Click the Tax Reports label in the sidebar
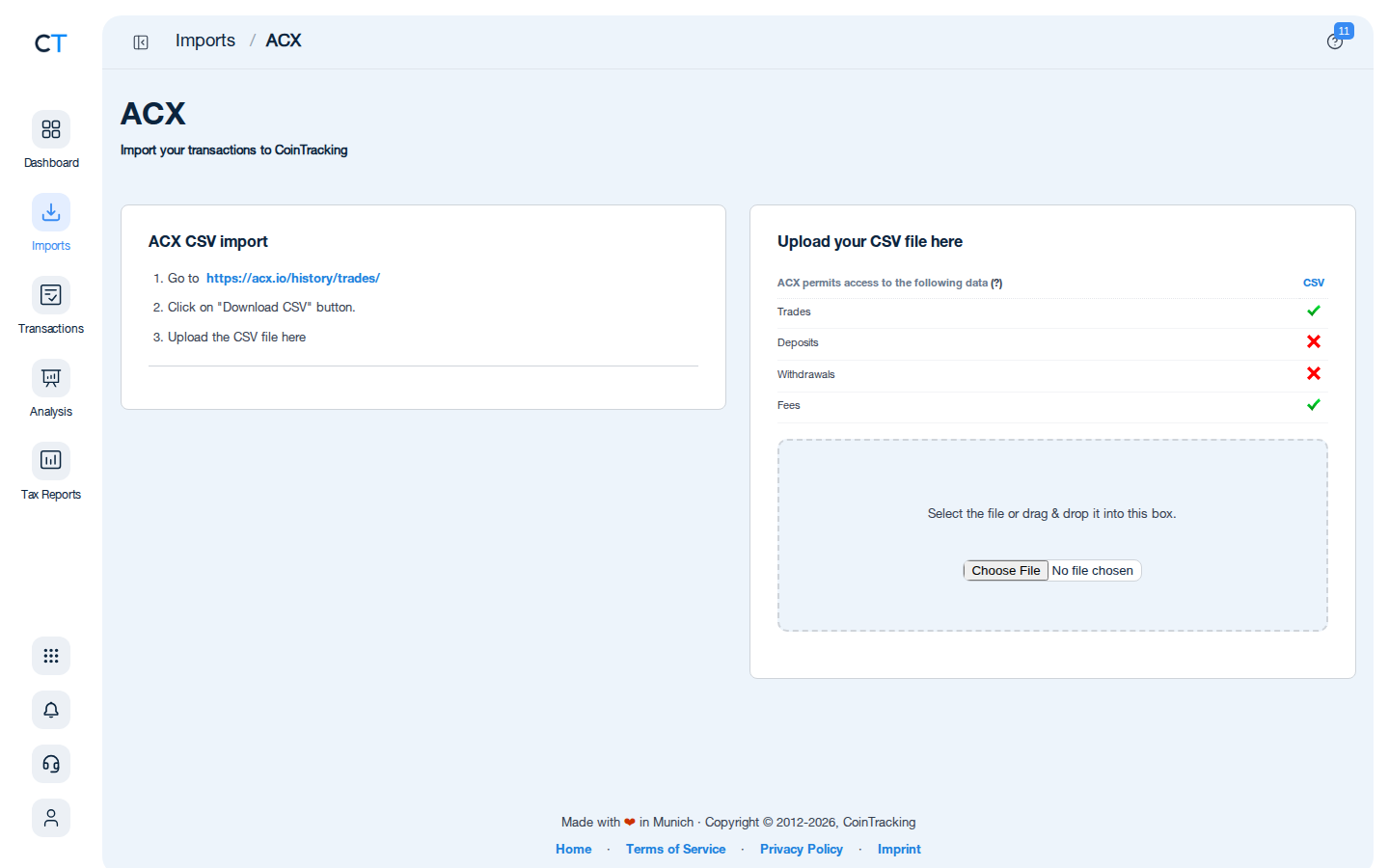1389x868 pixels. pyautogui.click(x=51, y=495)
